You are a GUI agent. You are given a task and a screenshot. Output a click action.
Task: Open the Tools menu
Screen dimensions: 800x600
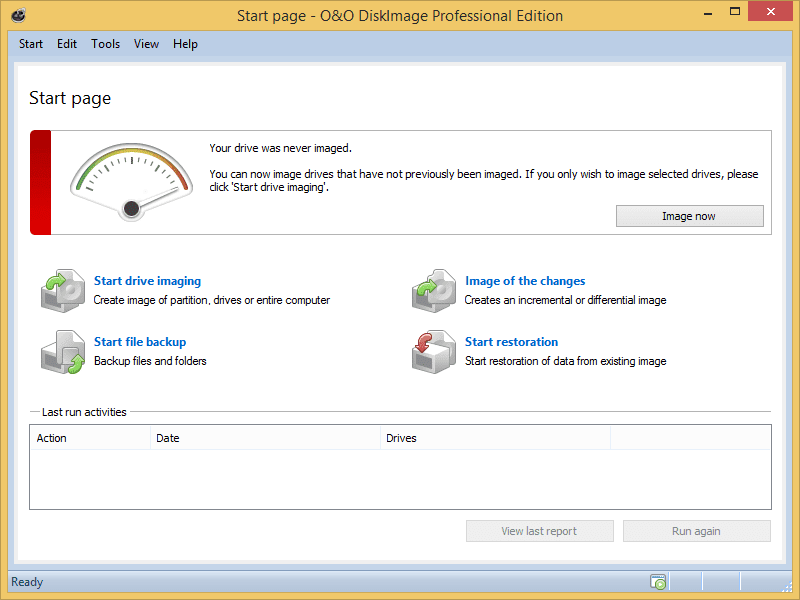pyautogui.click(x=106, y=44)
